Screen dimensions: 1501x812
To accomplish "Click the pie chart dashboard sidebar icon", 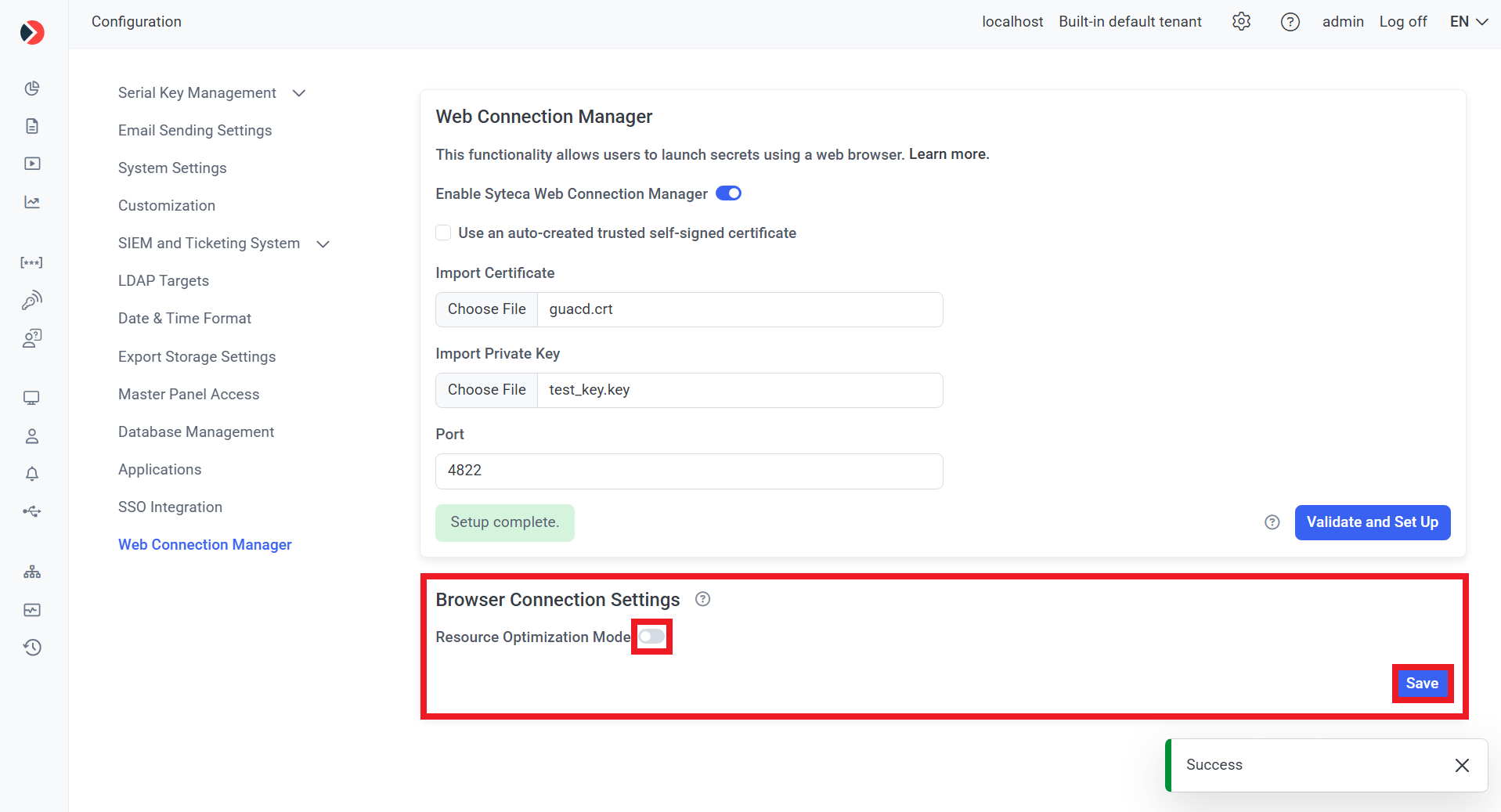I will [x=32, y=88].
